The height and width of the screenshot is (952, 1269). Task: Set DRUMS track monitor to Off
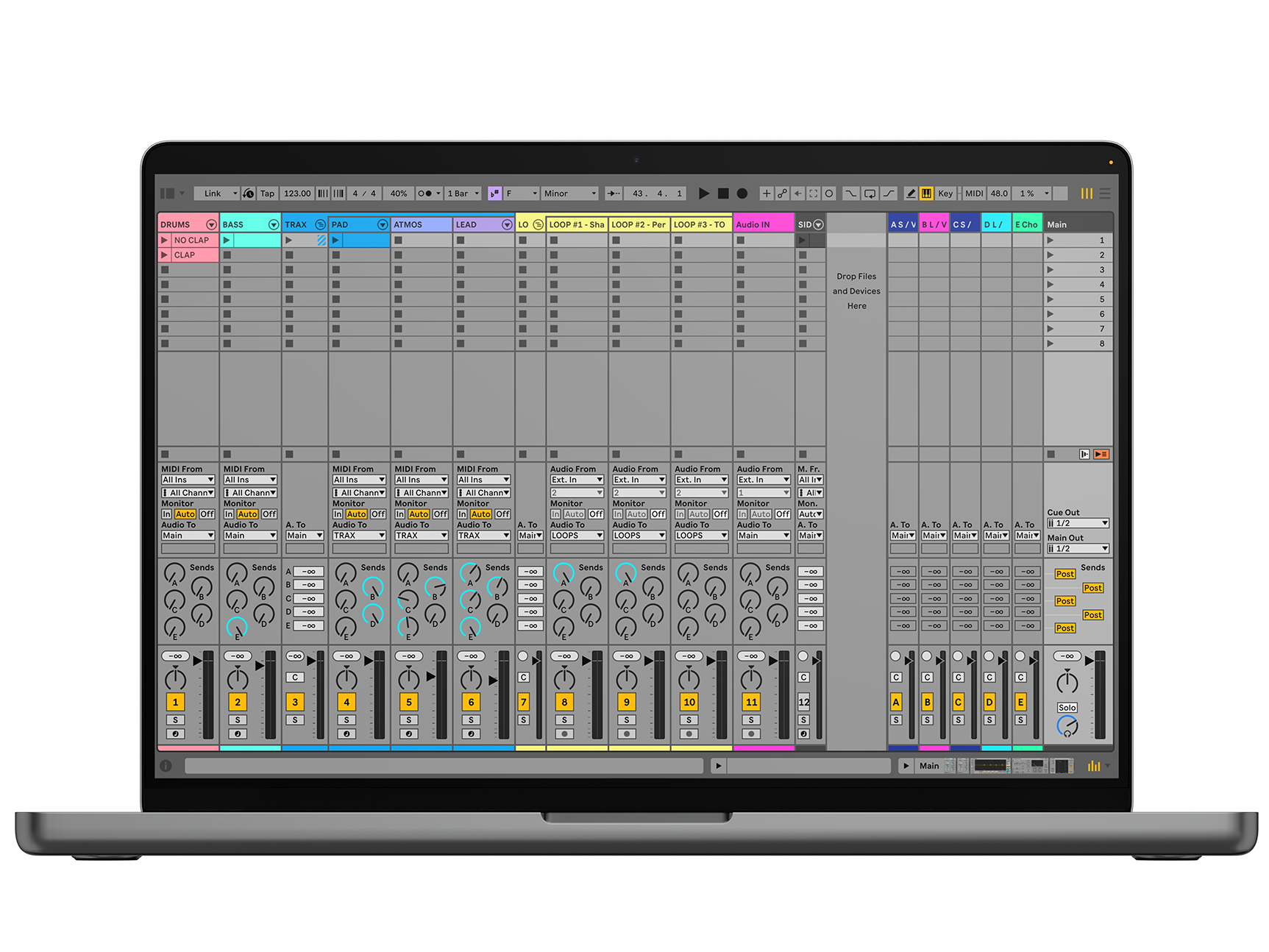[207, 514]
